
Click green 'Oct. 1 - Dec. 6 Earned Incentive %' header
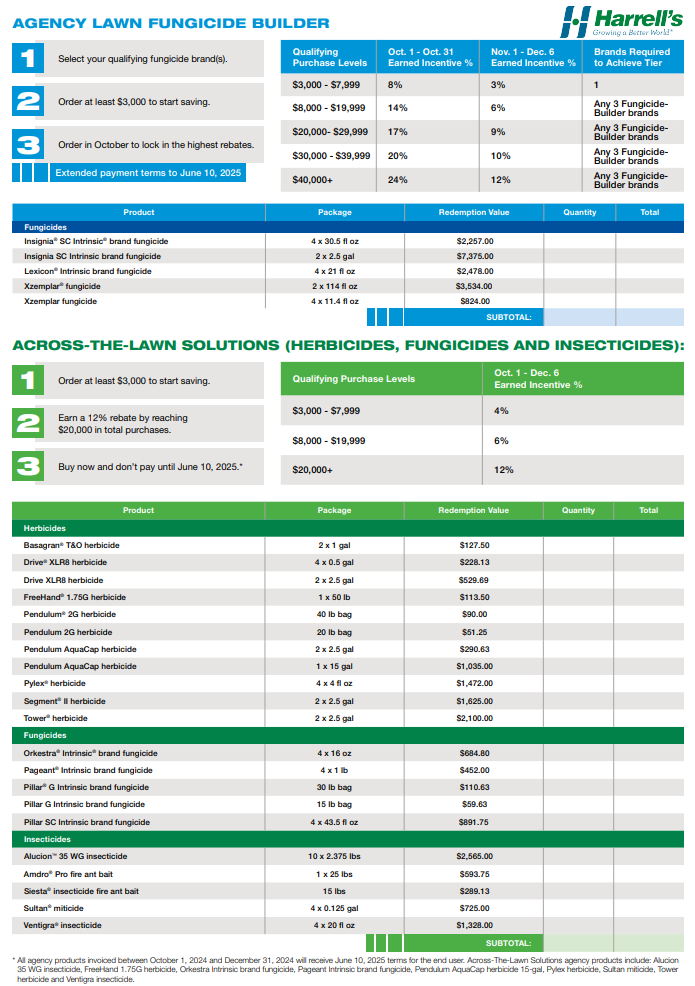pos(583,379)
